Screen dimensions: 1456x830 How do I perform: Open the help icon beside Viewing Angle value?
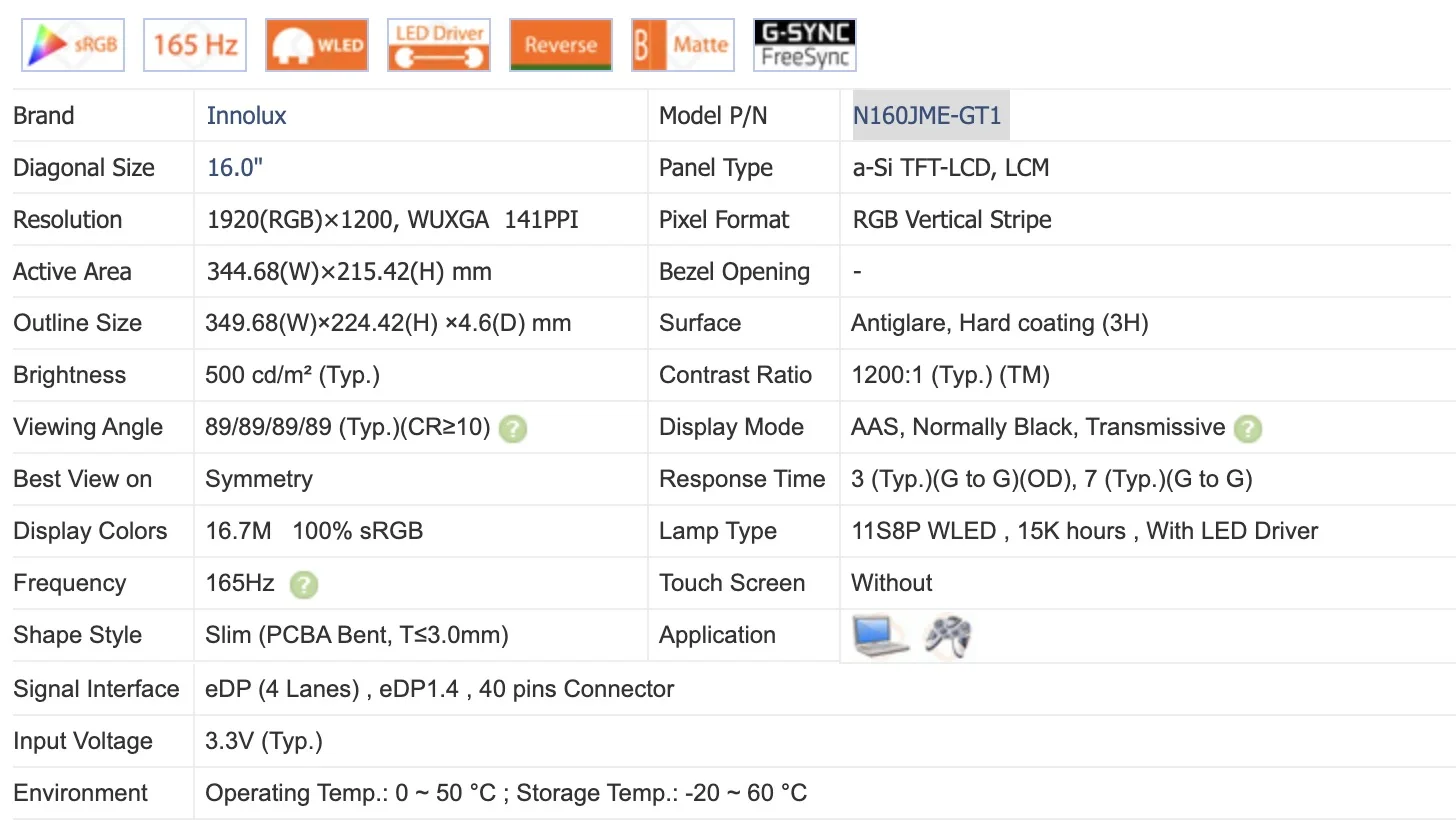512,429
